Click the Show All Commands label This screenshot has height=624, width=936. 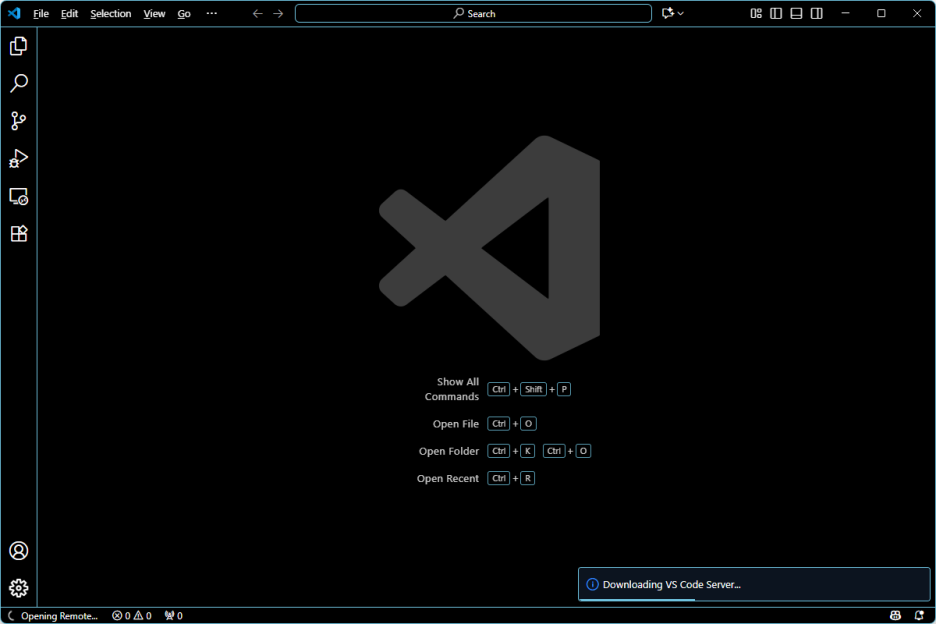[452, 389]
